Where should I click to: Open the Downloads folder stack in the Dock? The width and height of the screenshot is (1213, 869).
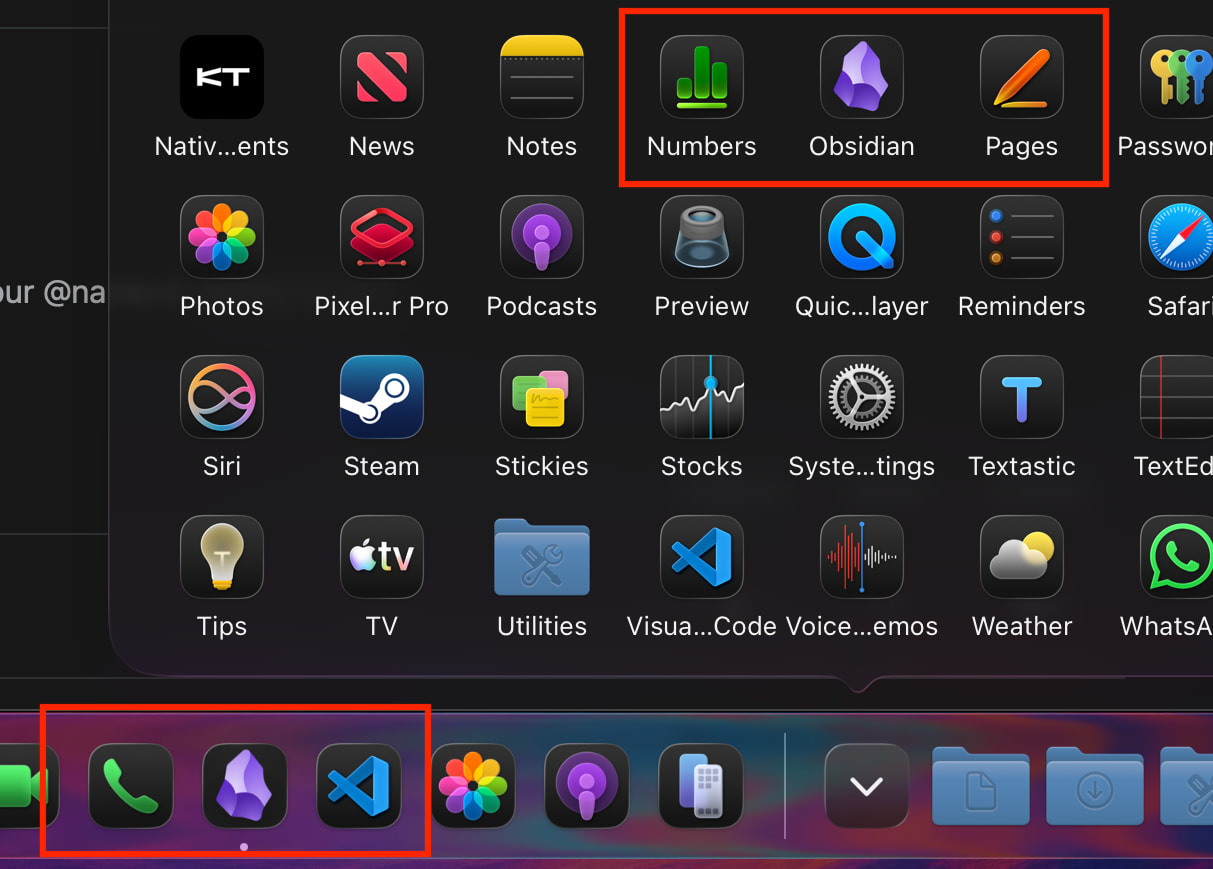tap(1094, 787)
